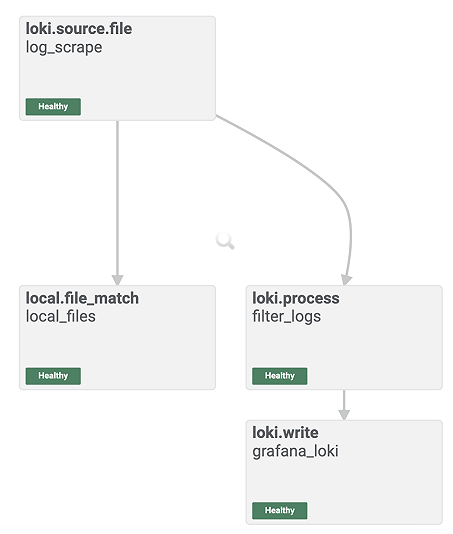
Task: Open the loki.write component title
Action: [285, 433]
